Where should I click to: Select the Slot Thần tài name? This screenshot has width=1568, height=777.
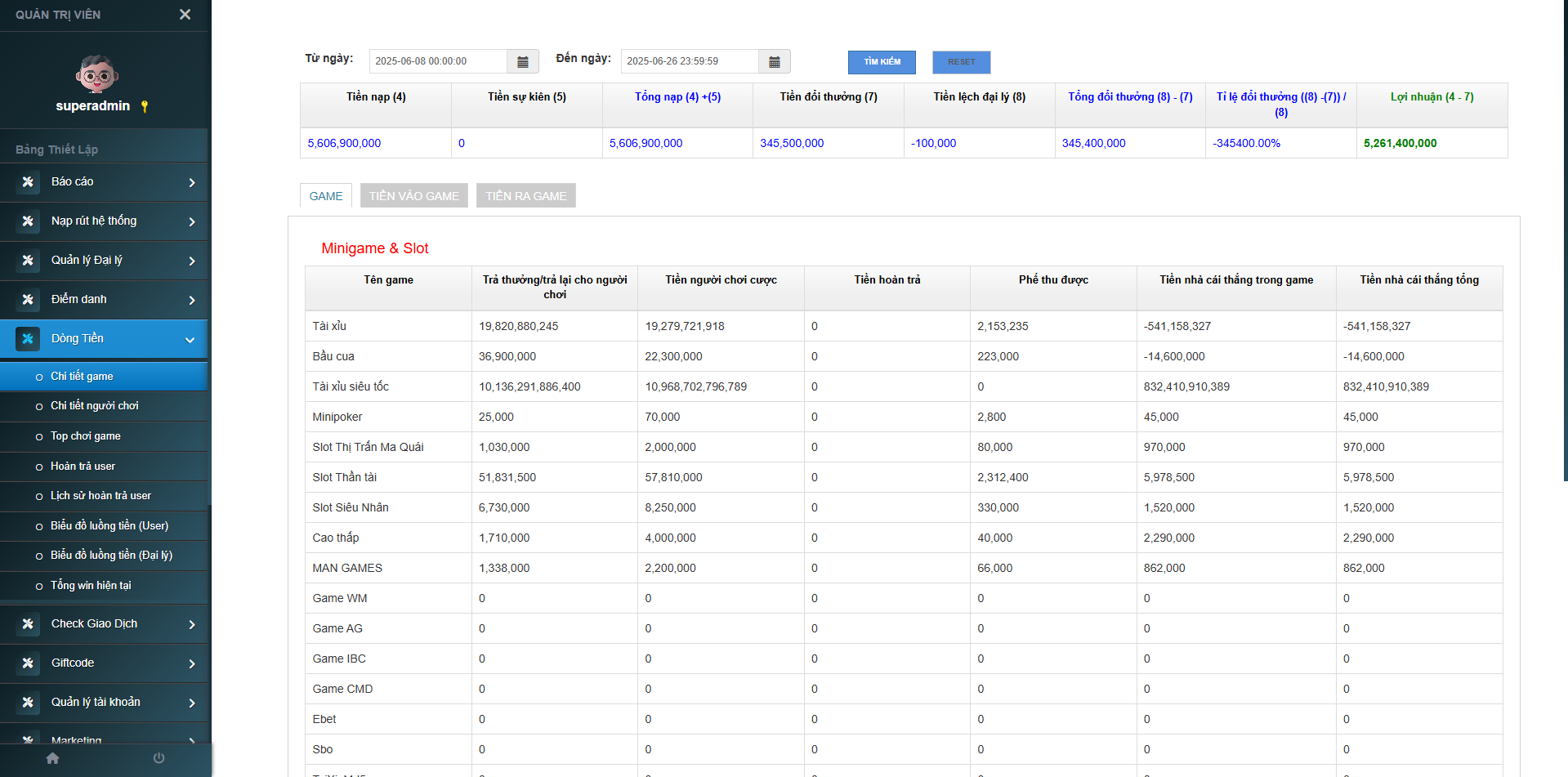coord(344,478)
